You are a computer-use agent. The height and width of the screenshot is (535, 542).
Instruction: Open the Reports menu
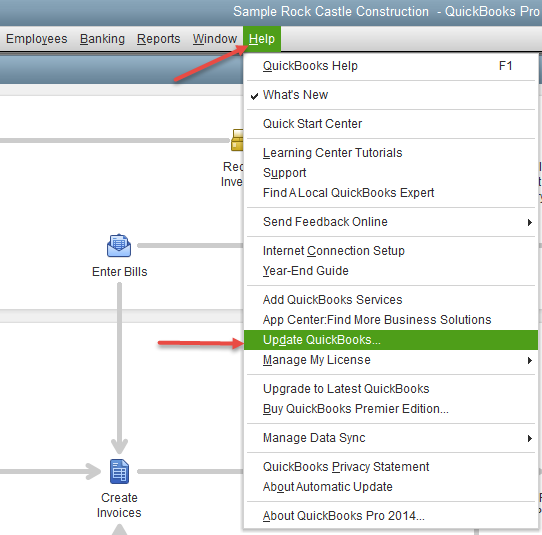click(159, 39)
